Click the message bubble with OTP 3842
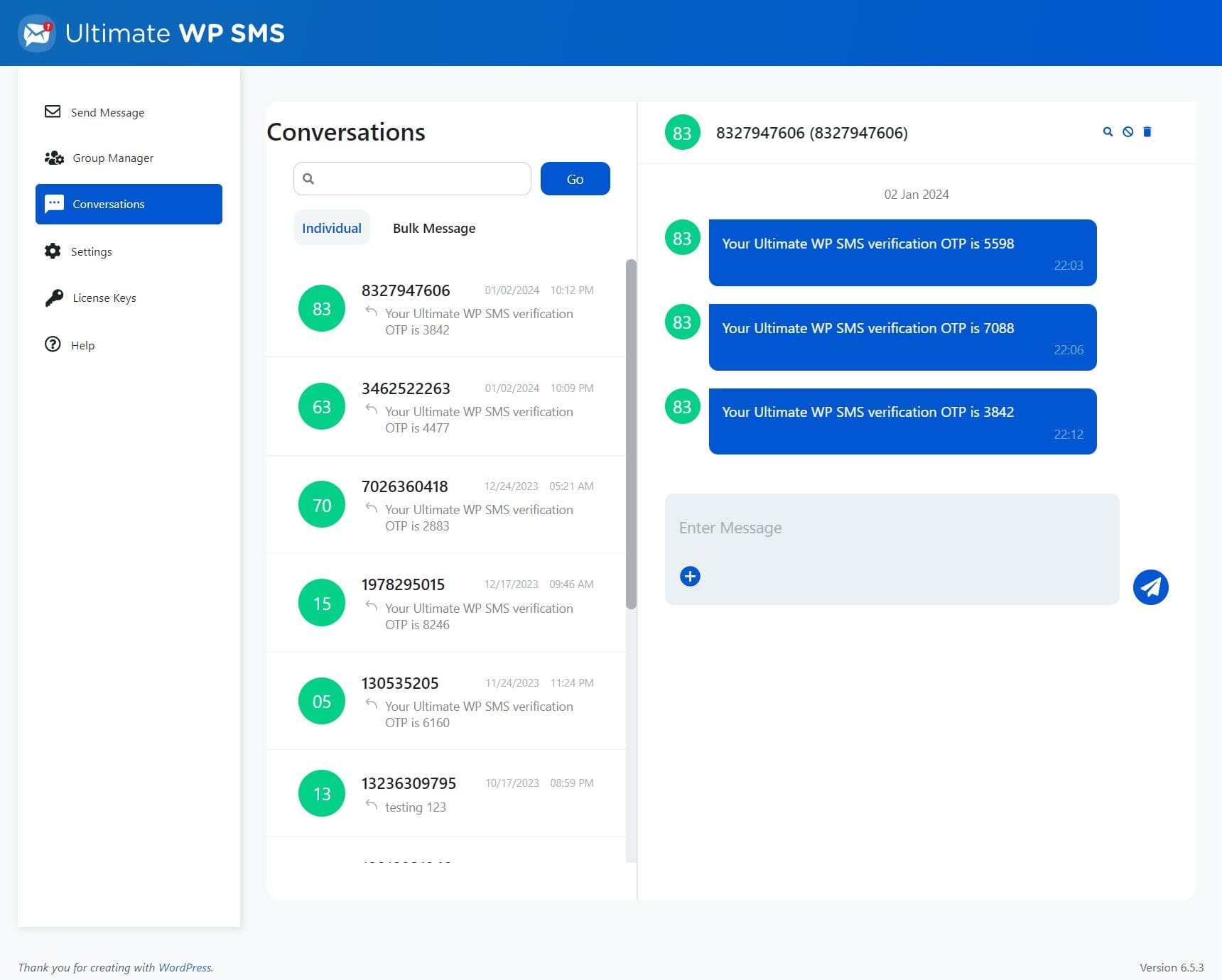This screenshot has width=1222, height=980. 903,421
